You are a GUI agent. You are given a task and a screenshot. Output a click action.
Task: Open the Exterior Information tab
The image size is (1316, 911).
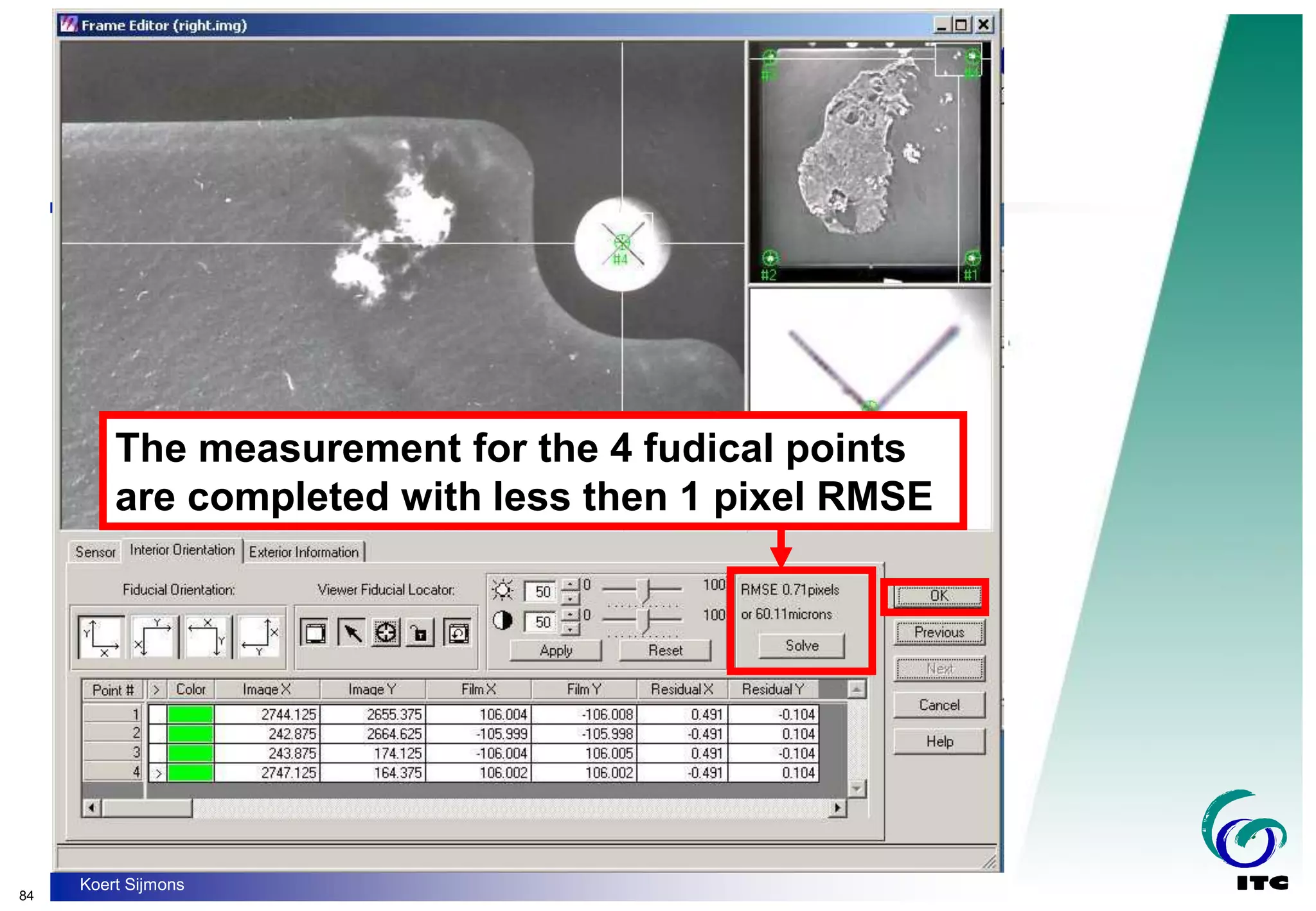click(303, 552)
